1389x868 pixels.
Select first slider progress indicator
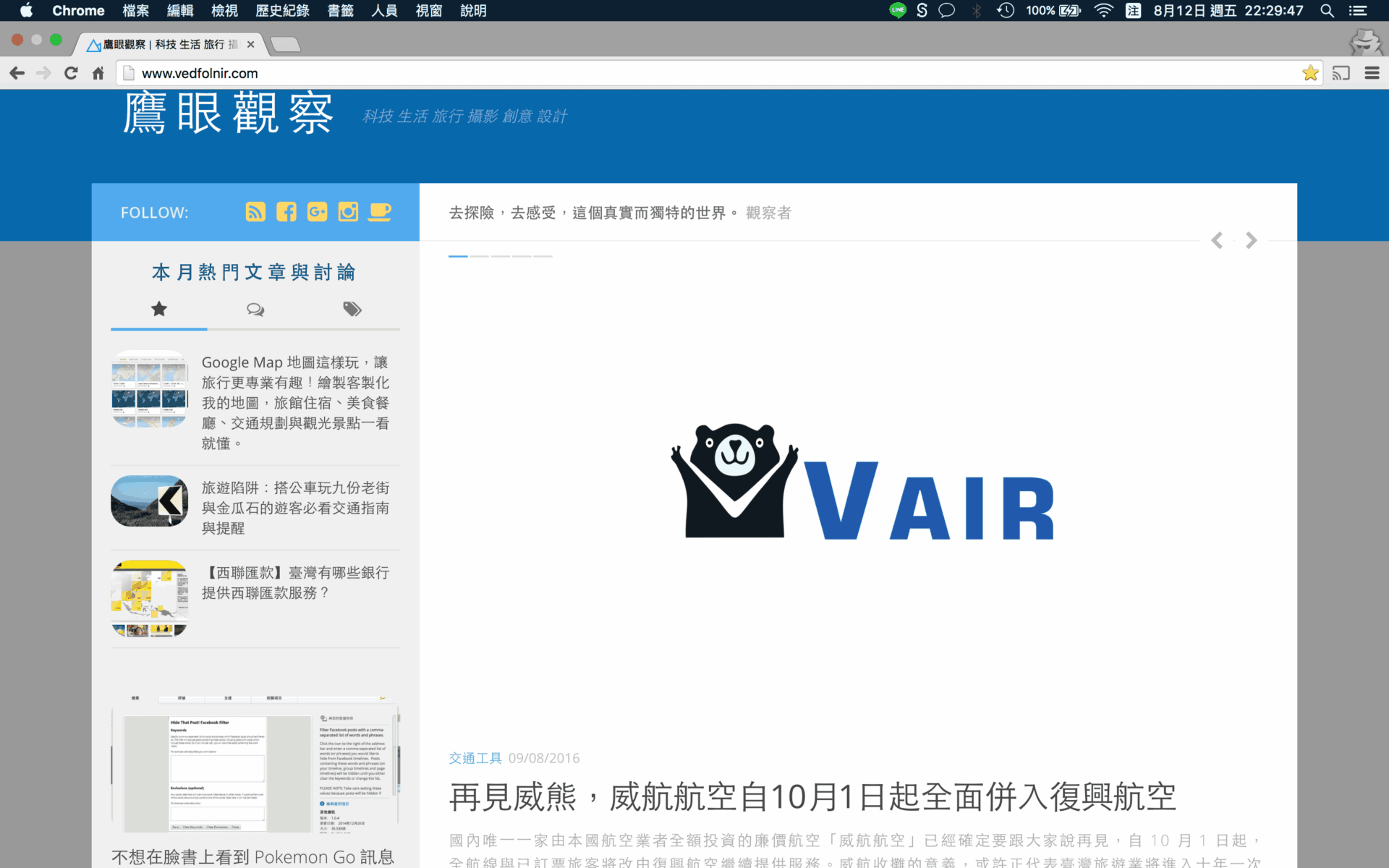[458, 256]
